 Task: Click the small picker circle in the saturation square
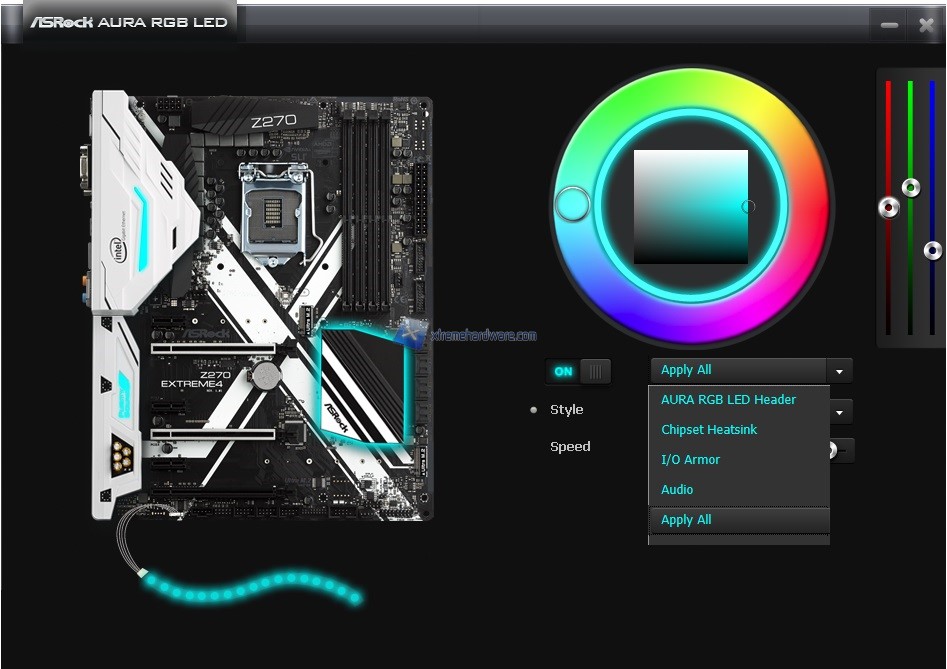pyautogui.click(x=748, y=206)
